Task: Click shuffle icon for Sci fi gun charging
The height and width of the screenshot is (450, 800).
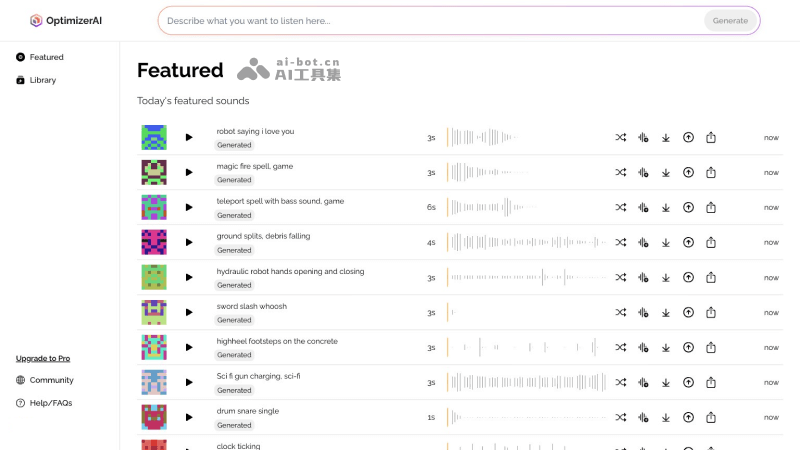Action: point(621,382)
